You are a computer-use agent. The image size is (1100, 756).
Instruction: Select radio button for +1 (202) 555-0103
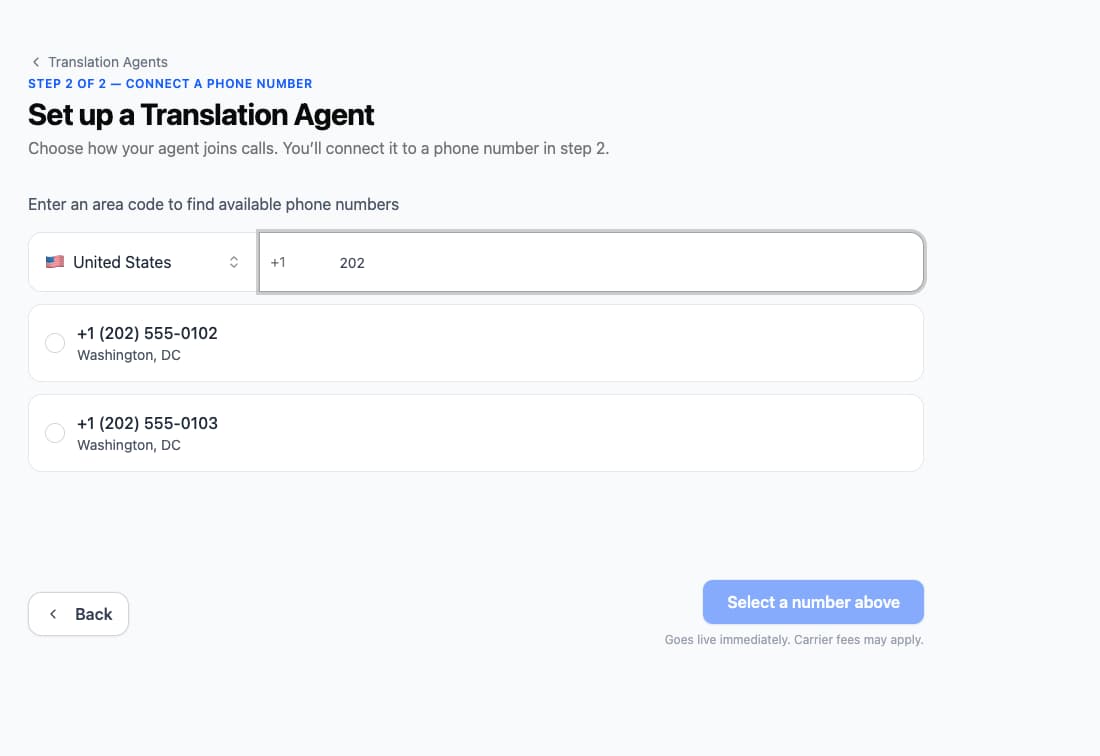(55, 433)
